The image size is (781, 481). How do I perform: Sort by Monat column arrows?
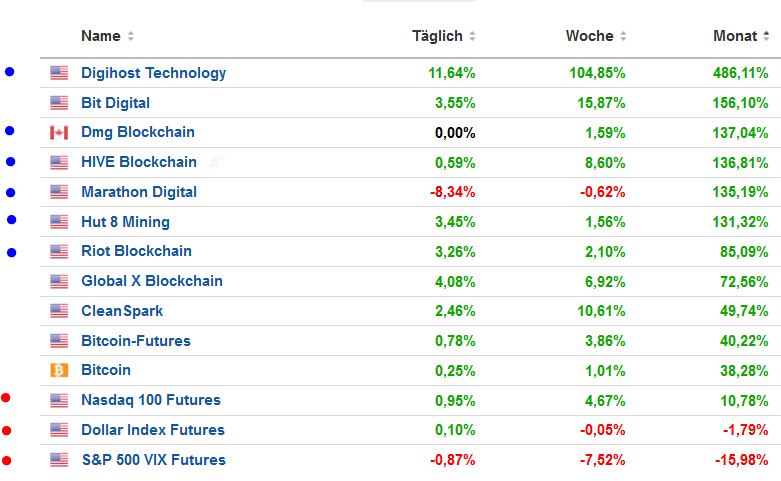coord(766,37)
